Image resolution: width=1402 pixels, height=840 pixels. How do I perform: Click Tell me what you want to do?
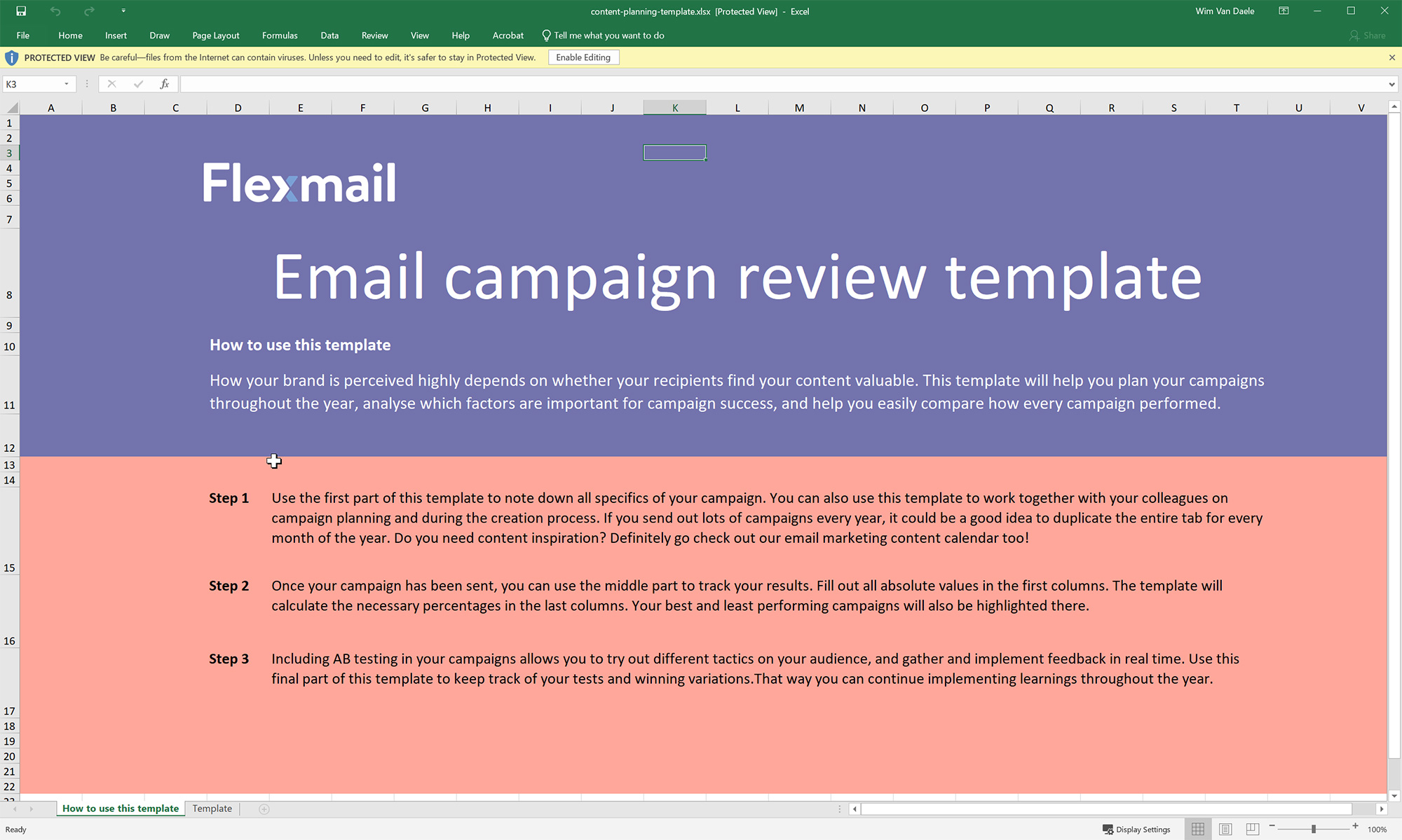pos(603,36)
